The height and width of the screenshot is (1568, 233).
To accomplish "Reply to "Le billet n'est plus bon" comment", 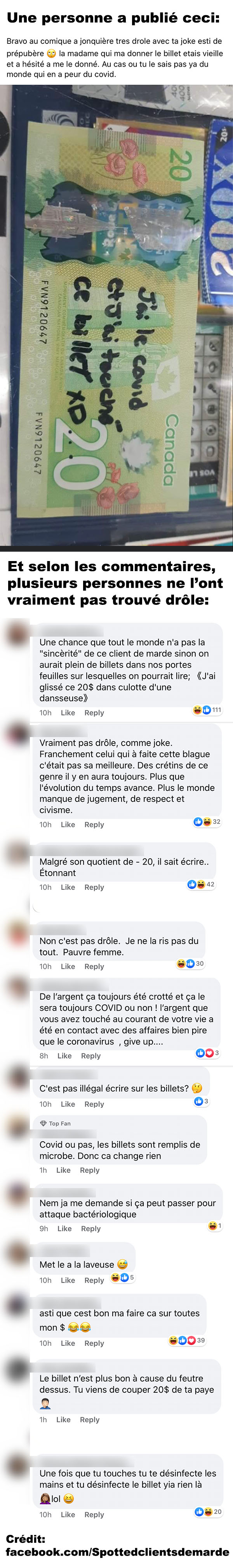I will 90,1419.
